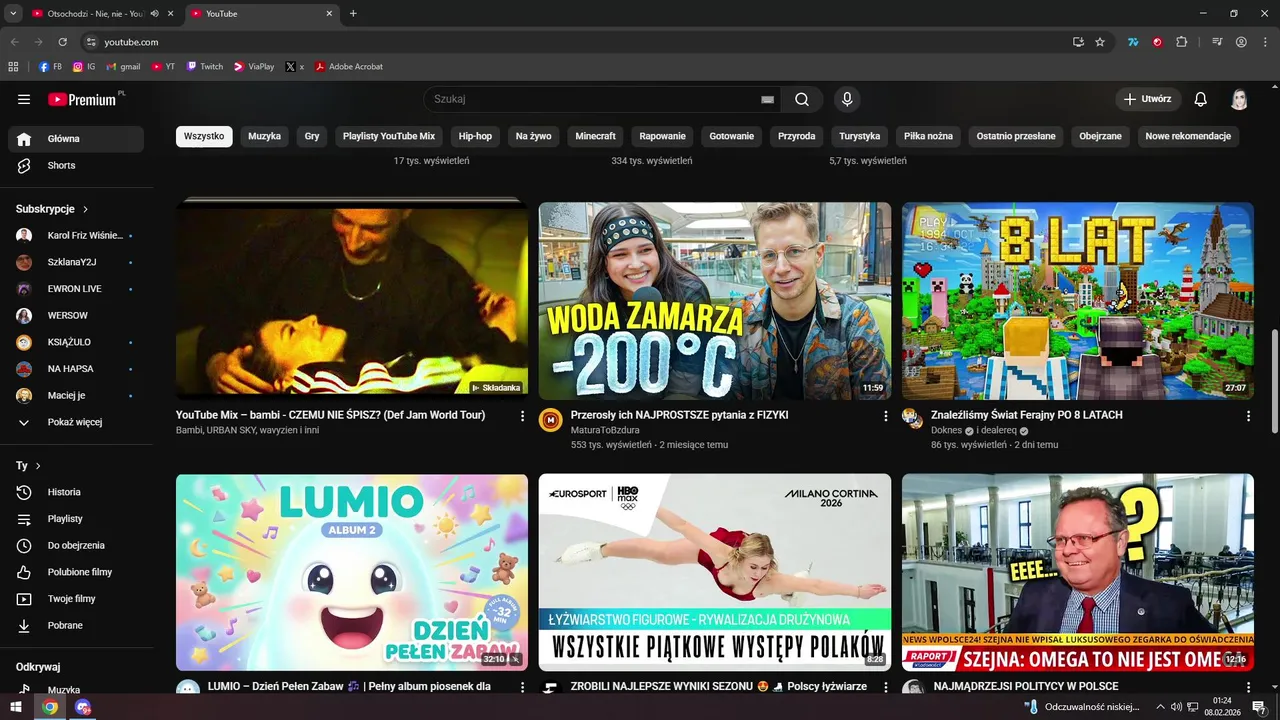
Task: Select the Nowe rekomendacje chip
Action: click(1188, 136)
